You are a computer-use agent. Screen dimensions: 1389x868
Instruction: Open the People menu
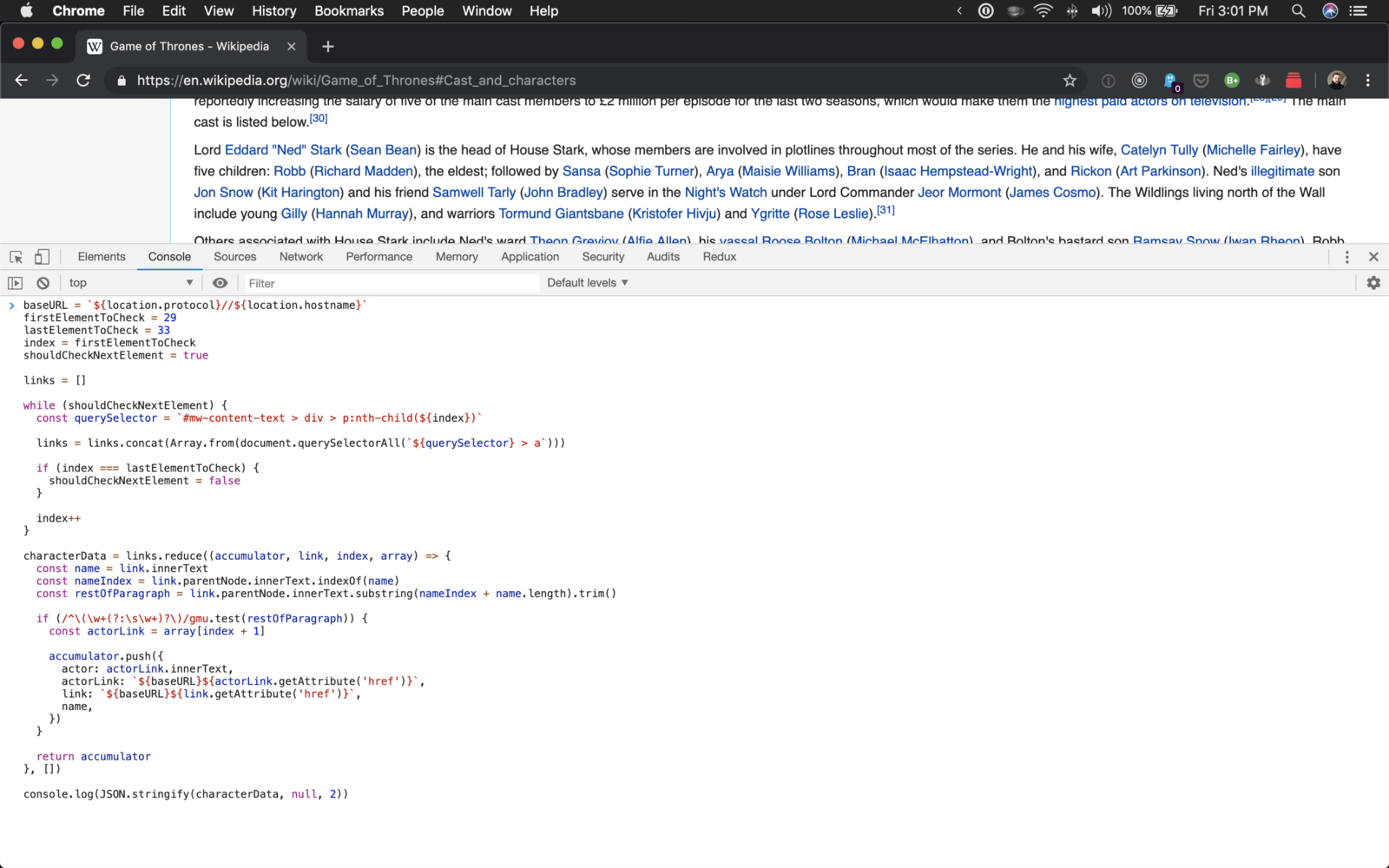click(x=423, y=11)
